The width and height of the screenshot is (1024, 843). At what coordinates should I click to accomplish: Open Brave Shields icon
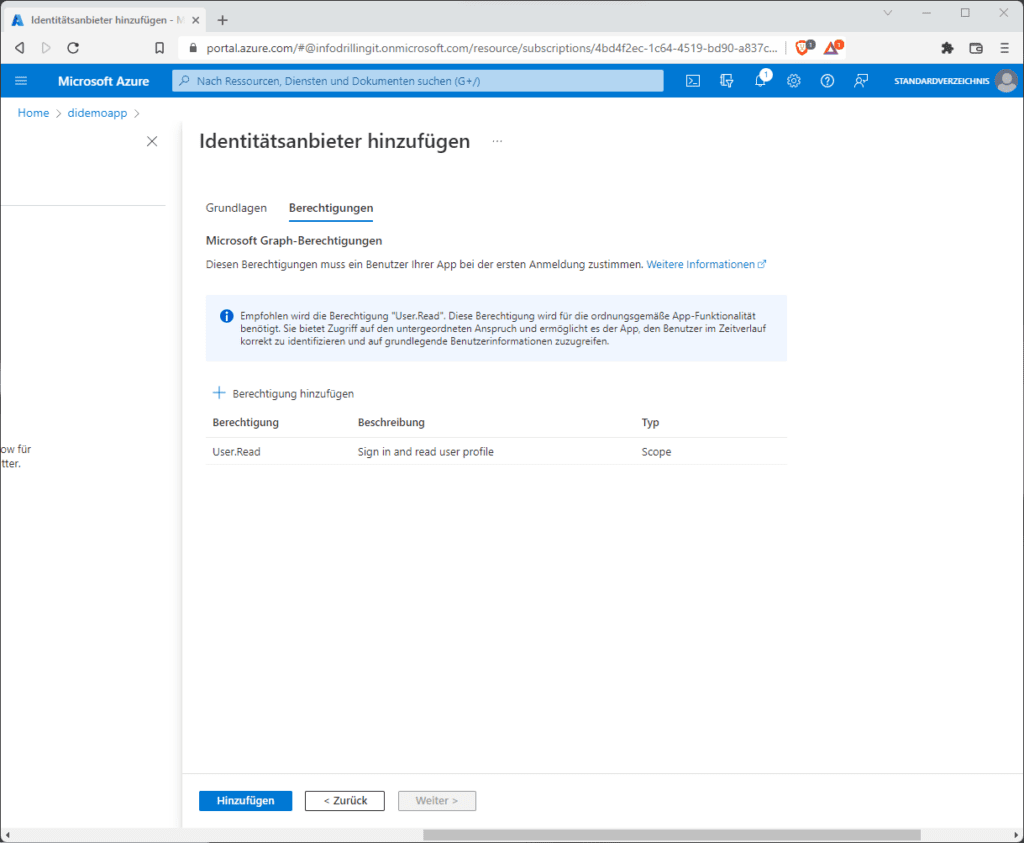804,47
